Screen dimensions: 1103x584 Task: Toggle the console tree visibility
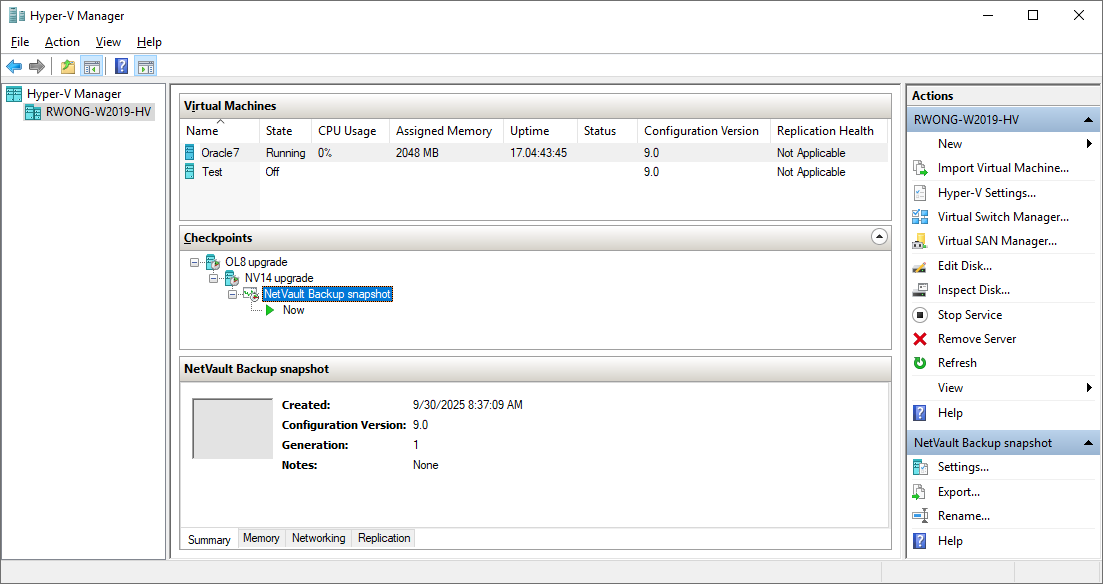pyautogui.click(x=92, y=66)
